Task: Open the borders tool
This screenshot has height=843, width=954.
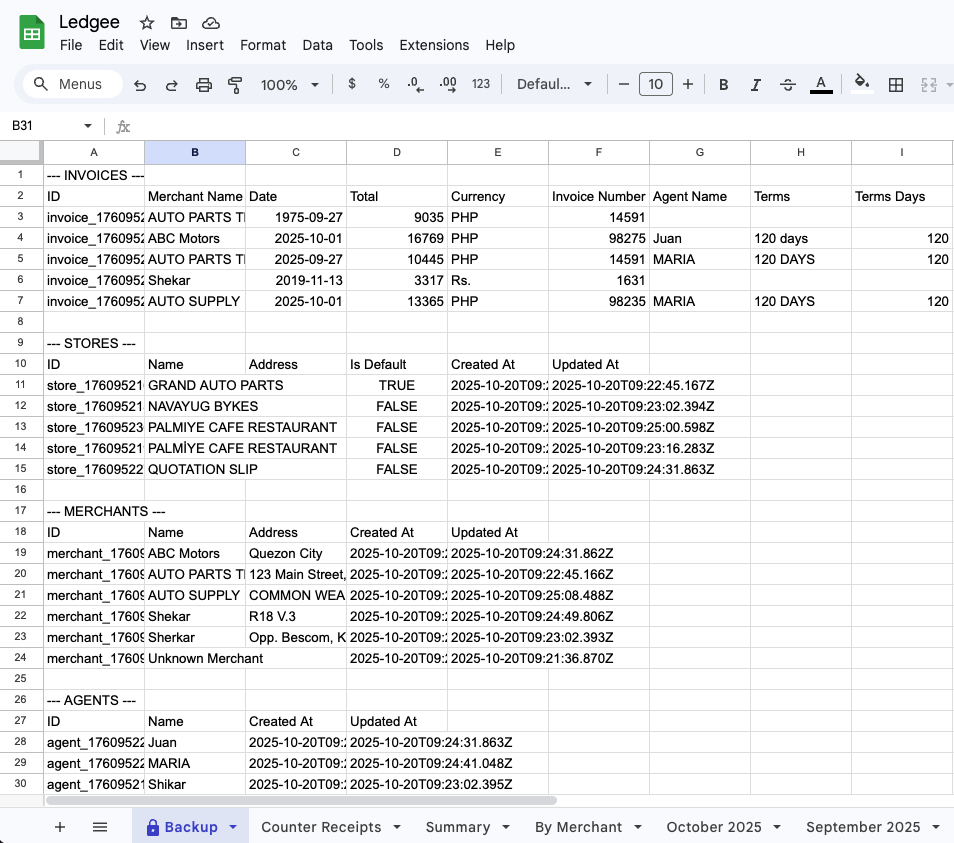Action: (895, 84)
